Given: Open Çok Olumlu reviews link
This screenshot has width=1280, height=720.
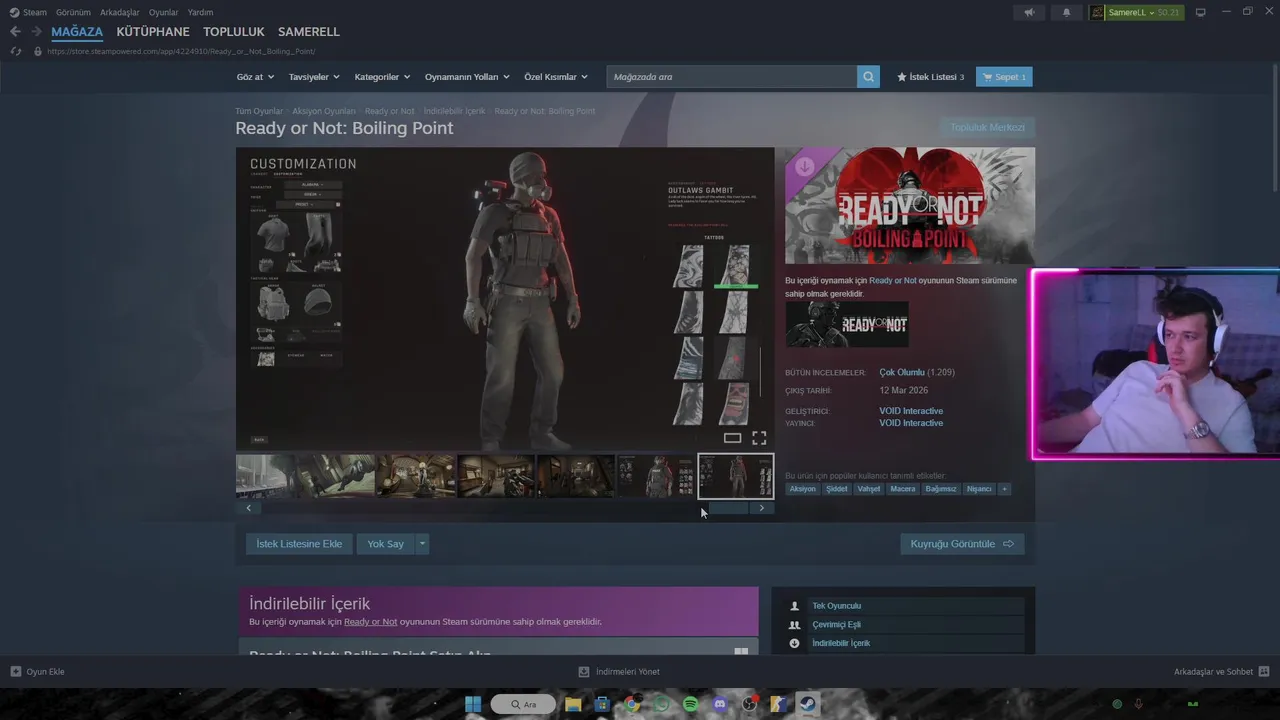Looking at the screenshot, I should pos(902,372).
